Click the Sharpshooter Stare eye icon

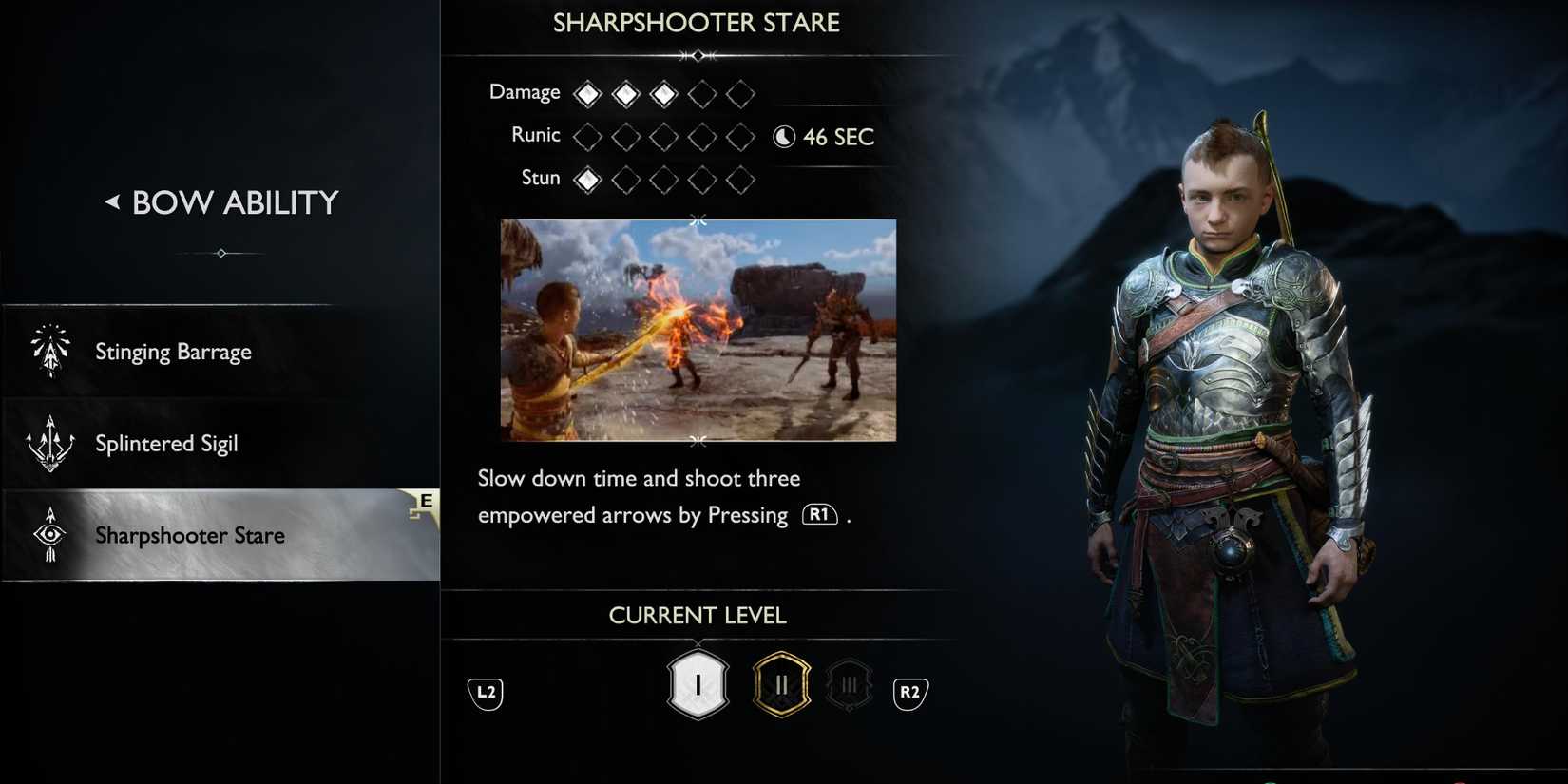(x=50, y=534)
